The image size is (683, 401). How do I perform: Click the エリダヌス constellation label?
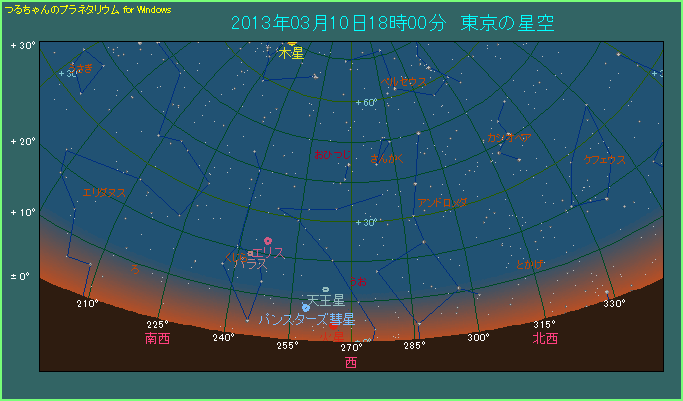104,191
